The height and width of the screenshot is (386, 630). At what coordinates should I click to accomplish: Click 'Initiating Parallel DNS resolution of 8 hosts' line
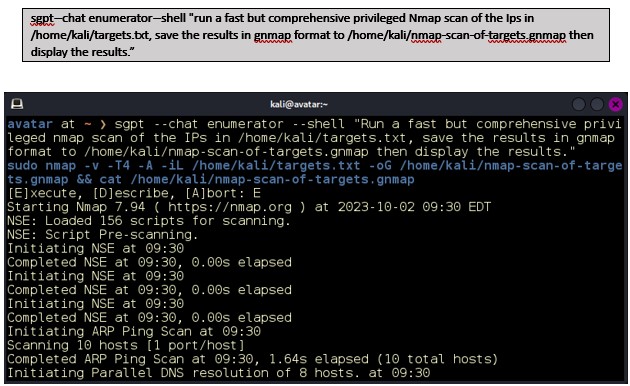tap(219, 373)
